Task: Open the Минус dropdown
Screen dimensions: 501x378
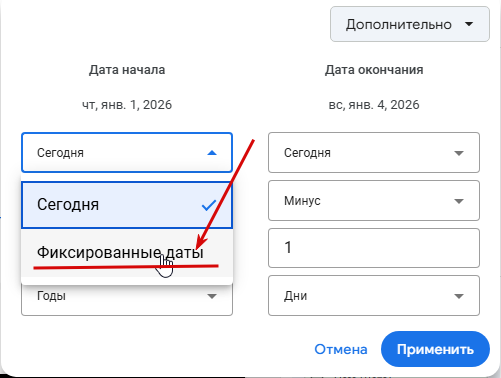Action: [374, 201]
